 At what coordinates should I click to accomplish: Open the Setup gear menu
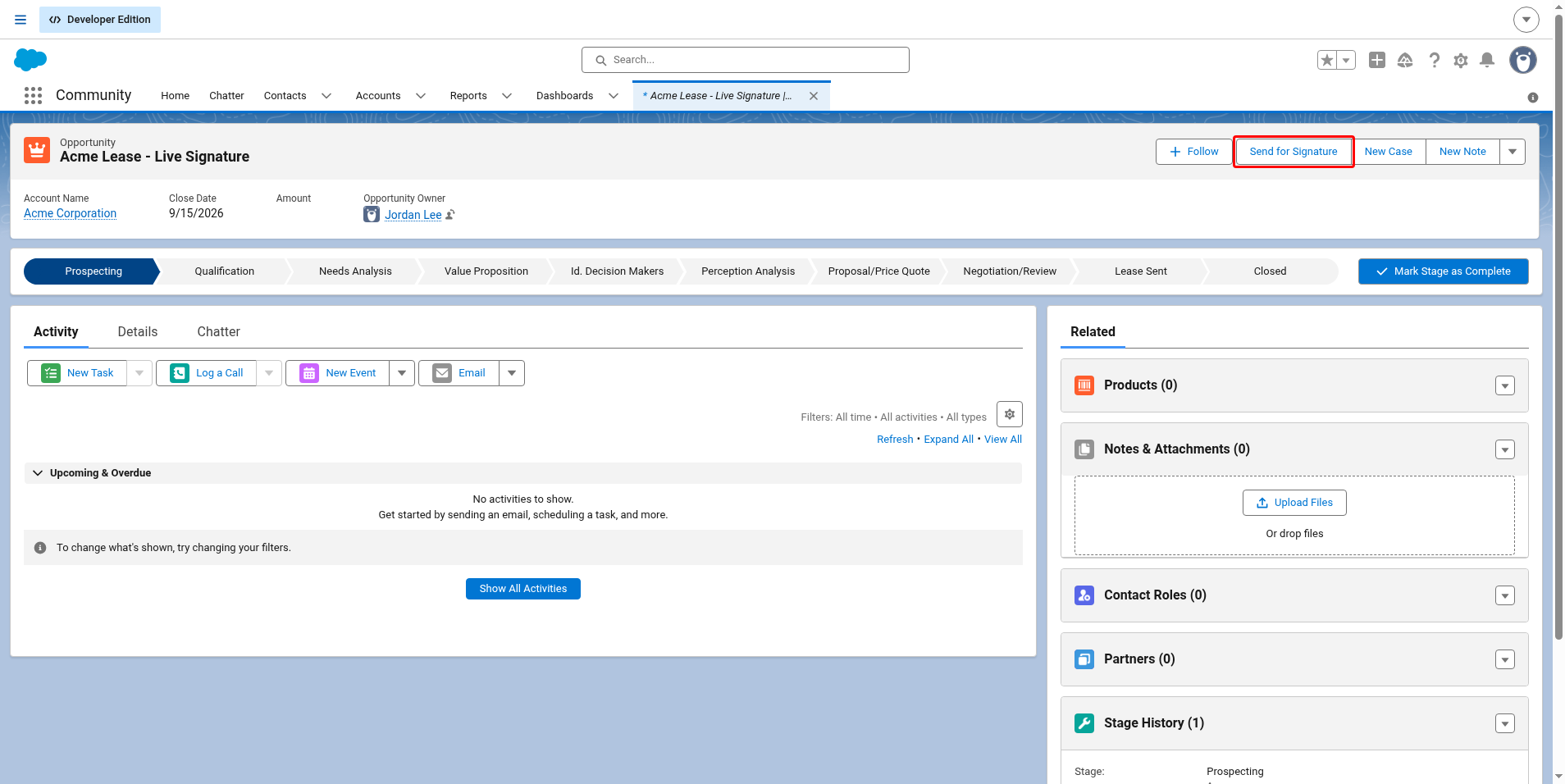1461,60
